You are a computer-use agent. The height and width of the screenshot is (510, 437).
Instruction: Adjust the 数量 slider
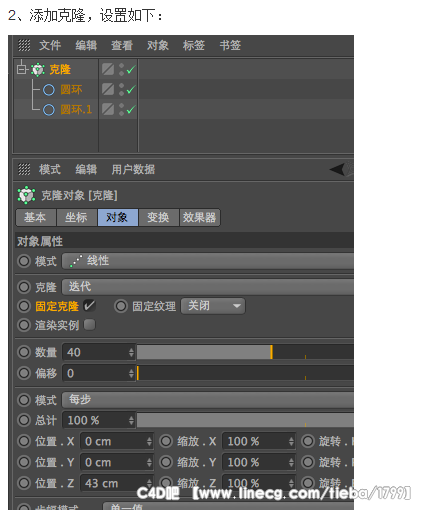click(x=245, y=352)
